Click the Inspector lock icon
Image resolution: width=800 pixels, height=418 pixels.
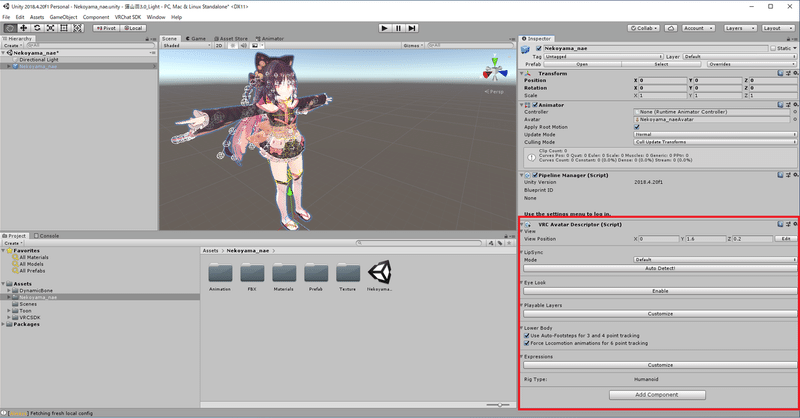pos(790,39)
